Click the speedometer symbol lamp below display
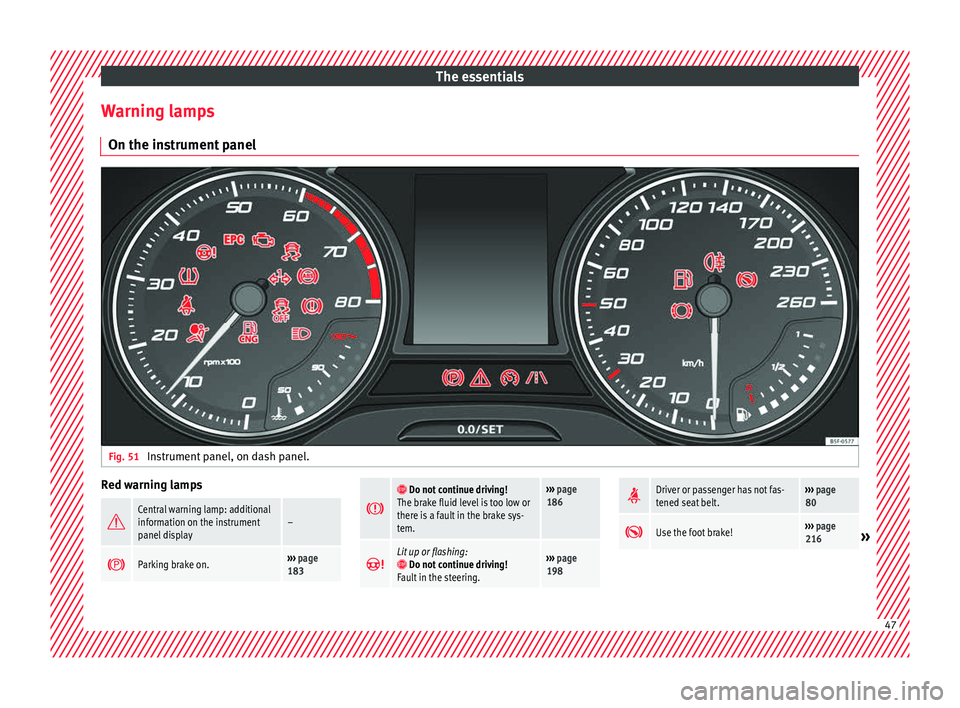This screenshot has width=960, height=708. click(509, 378)
